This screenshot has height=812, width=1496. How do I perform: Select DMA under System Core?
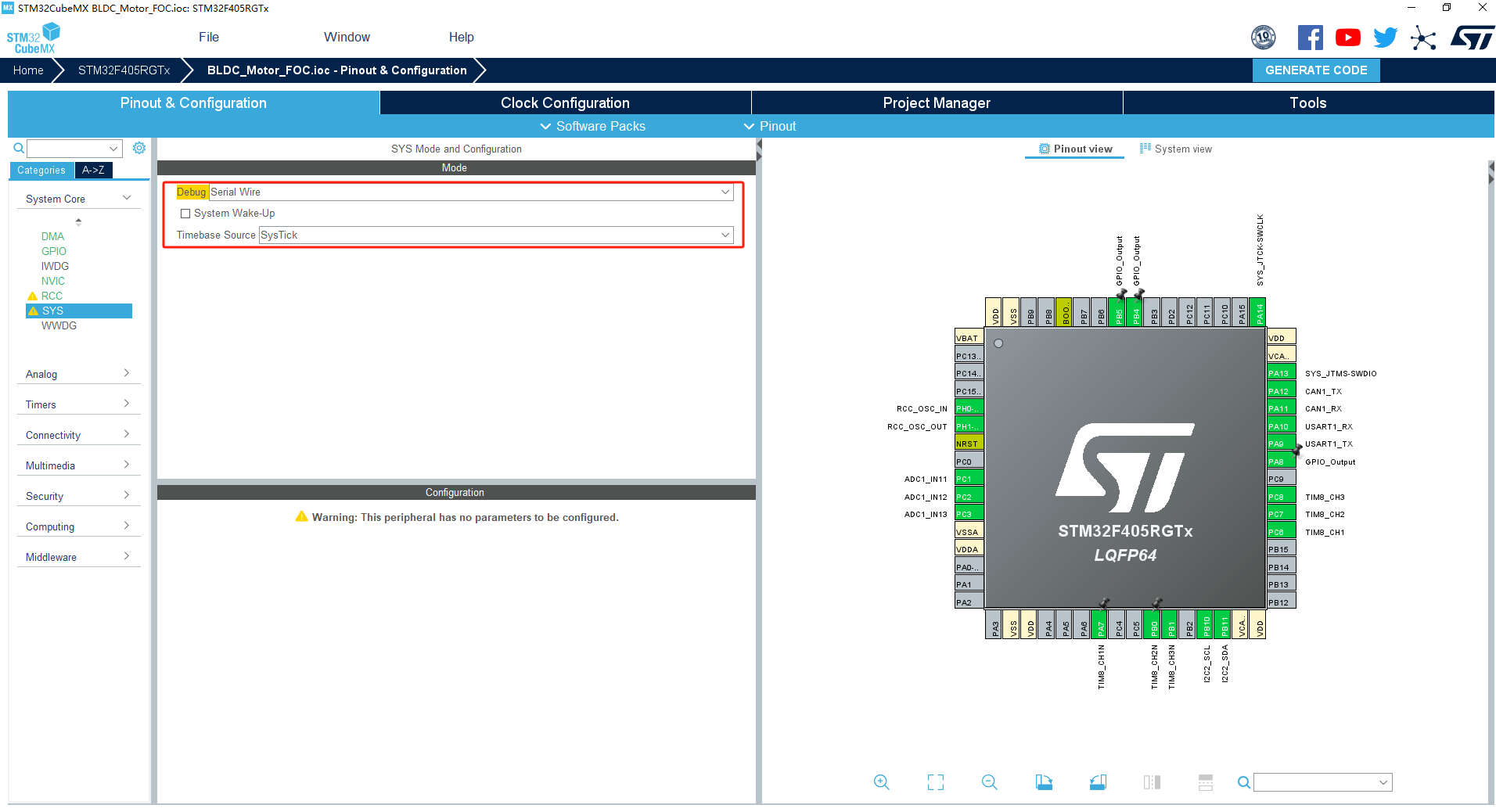pyautogui.click(x=52, y=236)
